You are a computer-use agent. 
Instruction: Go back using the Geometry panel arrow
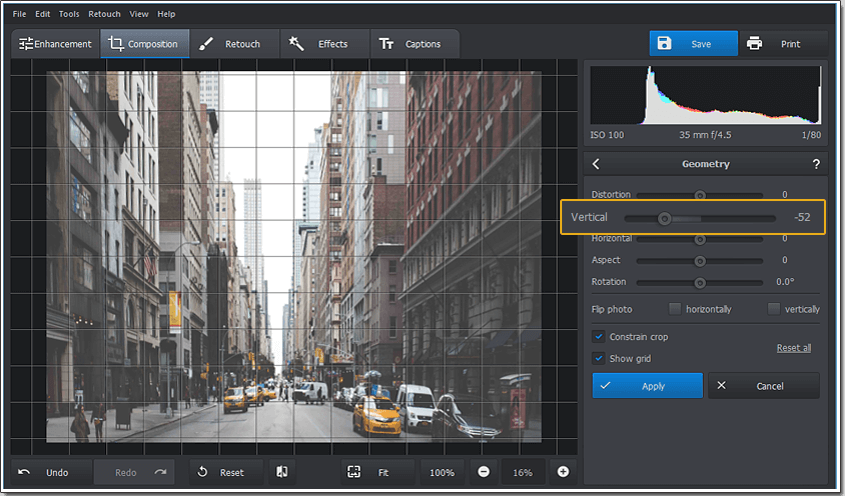click(x=596, y=164)
